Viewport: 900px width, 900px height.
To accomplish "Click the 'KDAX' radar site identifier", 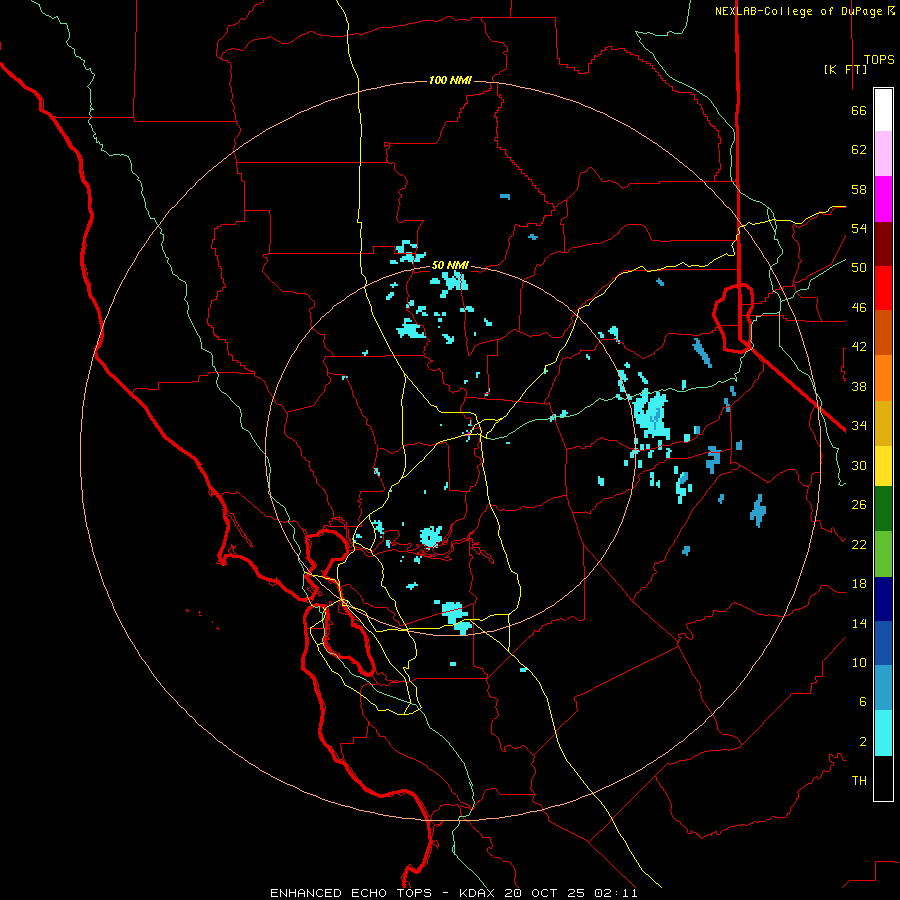I will coord(476,893).
